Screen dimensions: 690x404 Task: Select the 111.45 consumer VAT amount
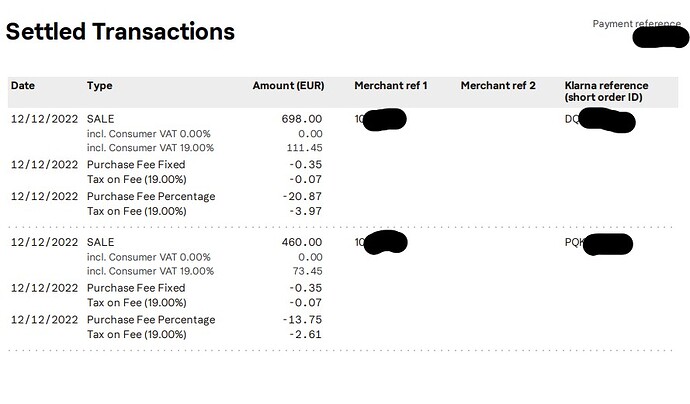[304, 148]
